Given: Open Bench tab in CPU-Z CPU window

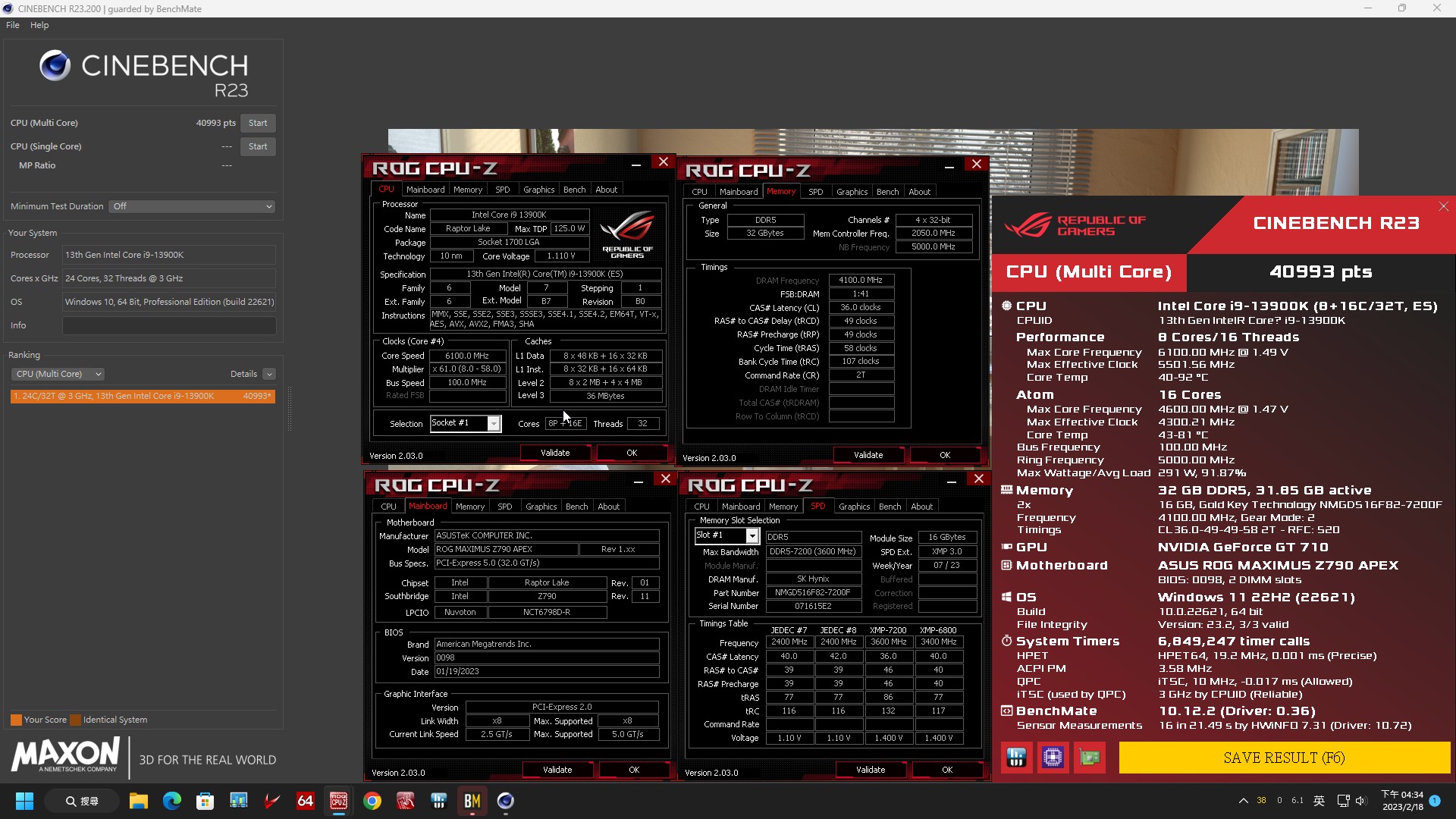Looking at the screenshot, I should pos(575,190).
